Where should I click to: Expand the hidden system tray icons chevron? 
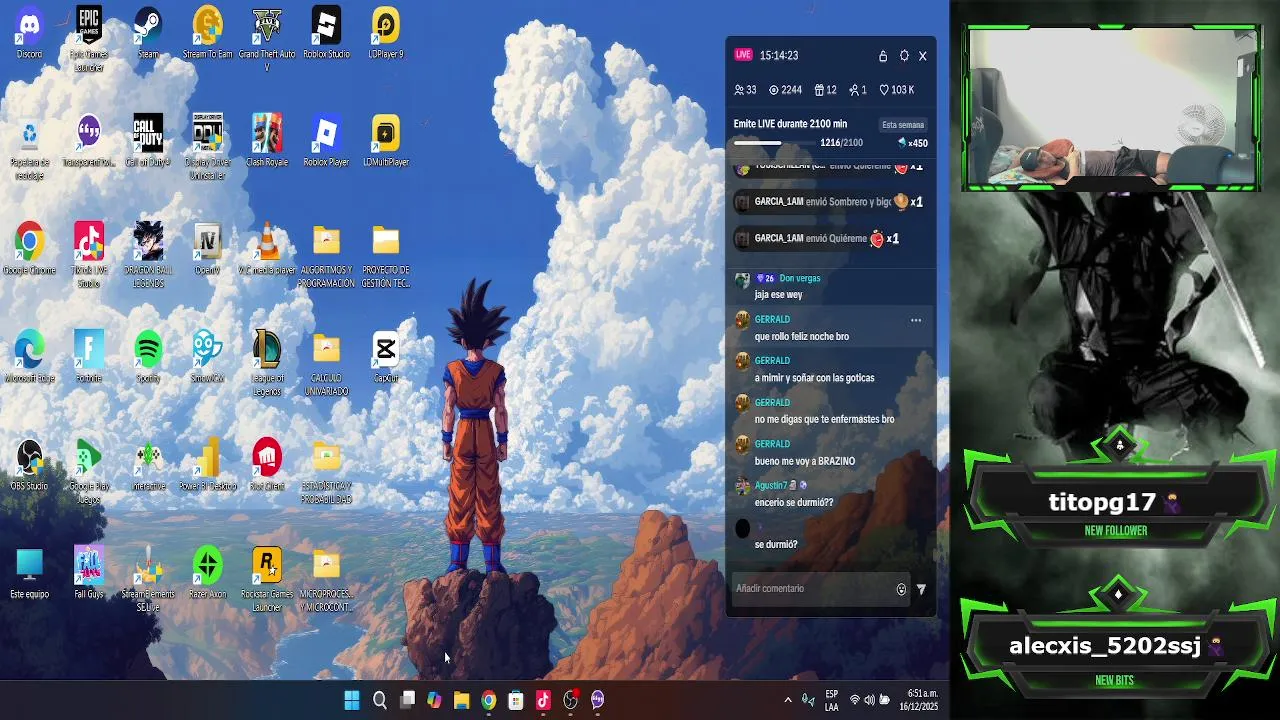[x=788, y=700]
